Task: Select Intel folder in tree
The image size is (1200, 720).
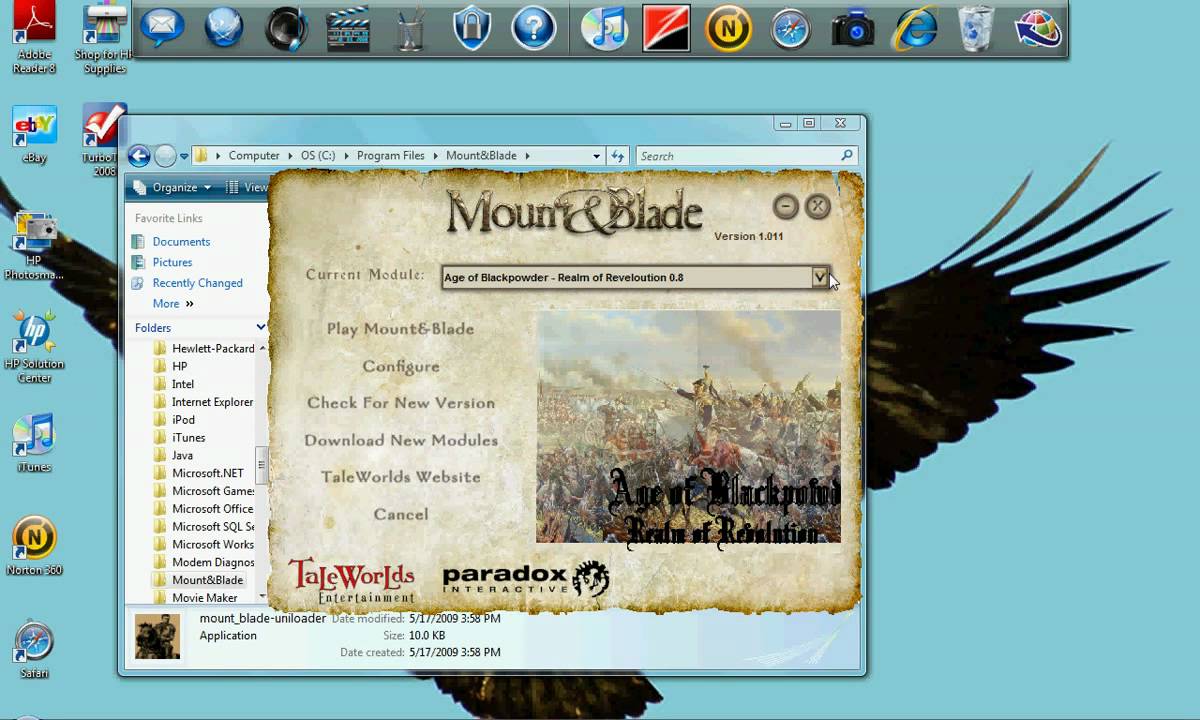Action: coord(183,384)
